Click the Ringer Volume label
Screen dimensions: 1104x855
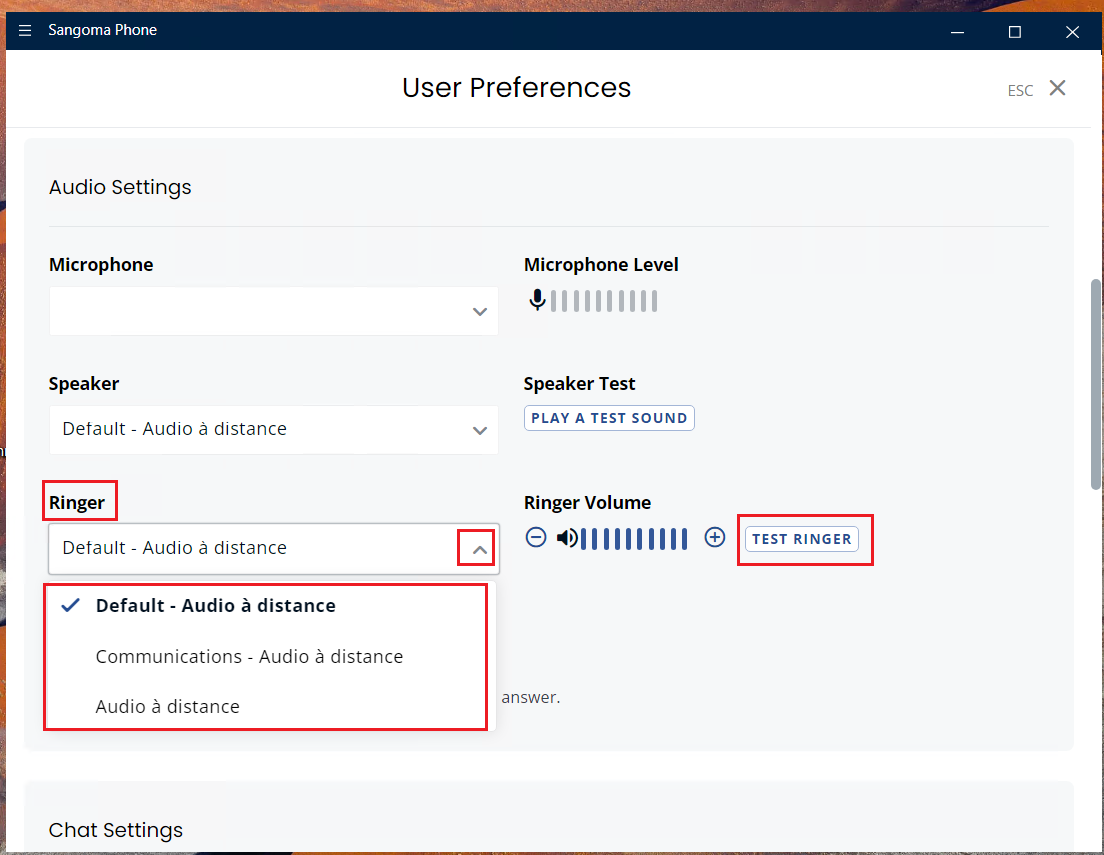pos(587,503)
